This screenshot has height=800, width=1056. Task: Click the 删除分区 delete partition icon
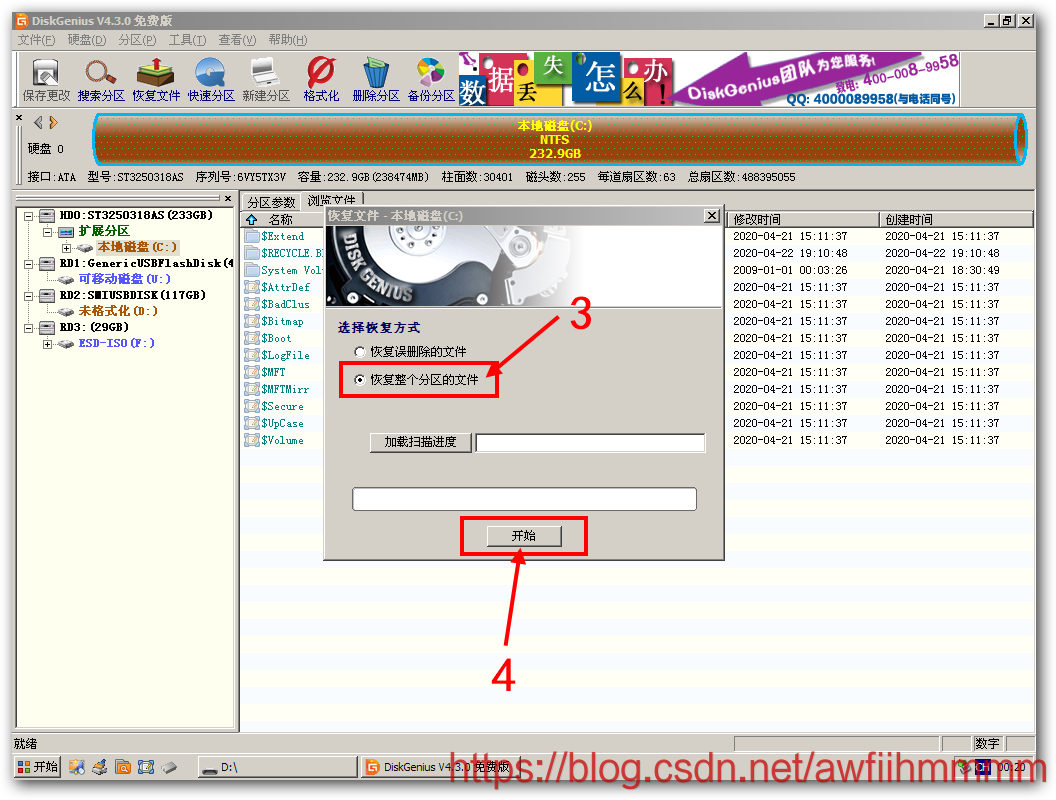(x=376, y=80)
